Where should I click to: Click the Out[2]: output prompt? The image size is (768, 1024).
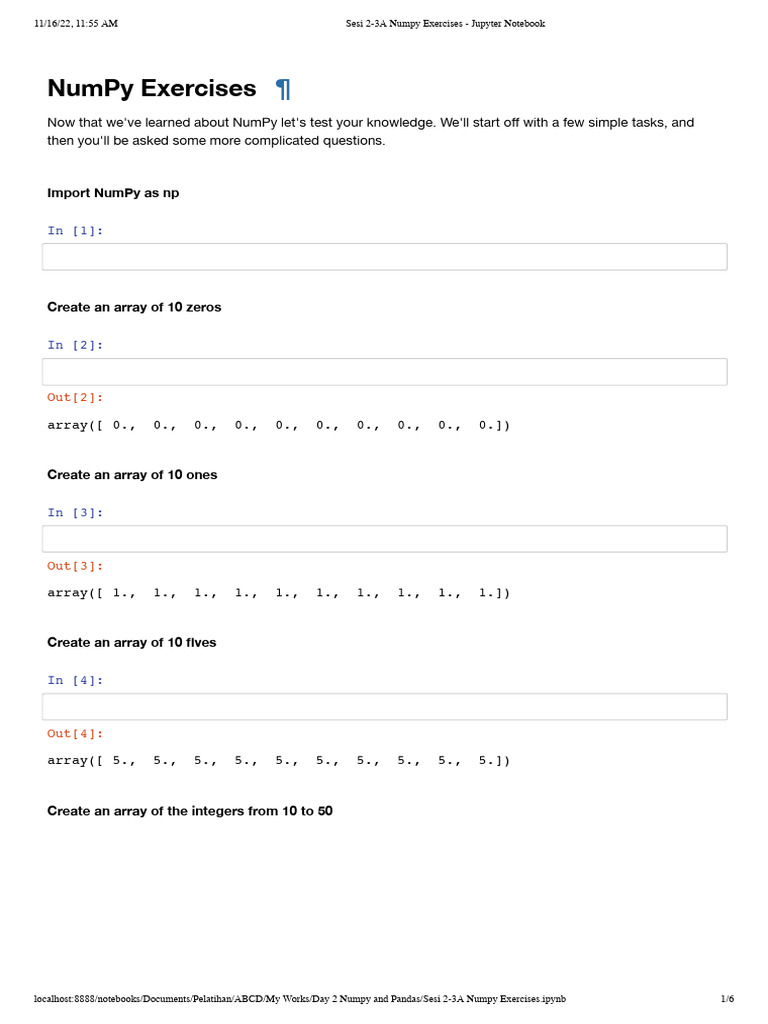coord(75,398)
